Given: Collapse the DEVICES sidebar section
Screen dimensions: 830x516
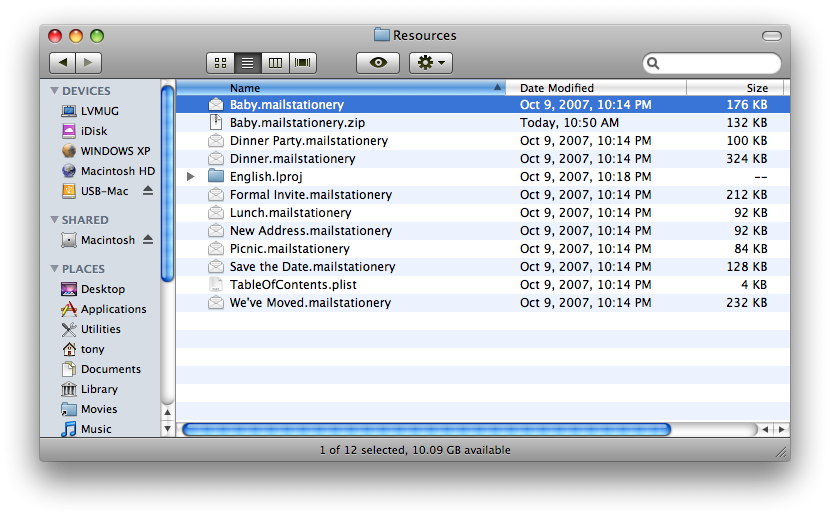Looking at the screenshot, I should point(55,91).
